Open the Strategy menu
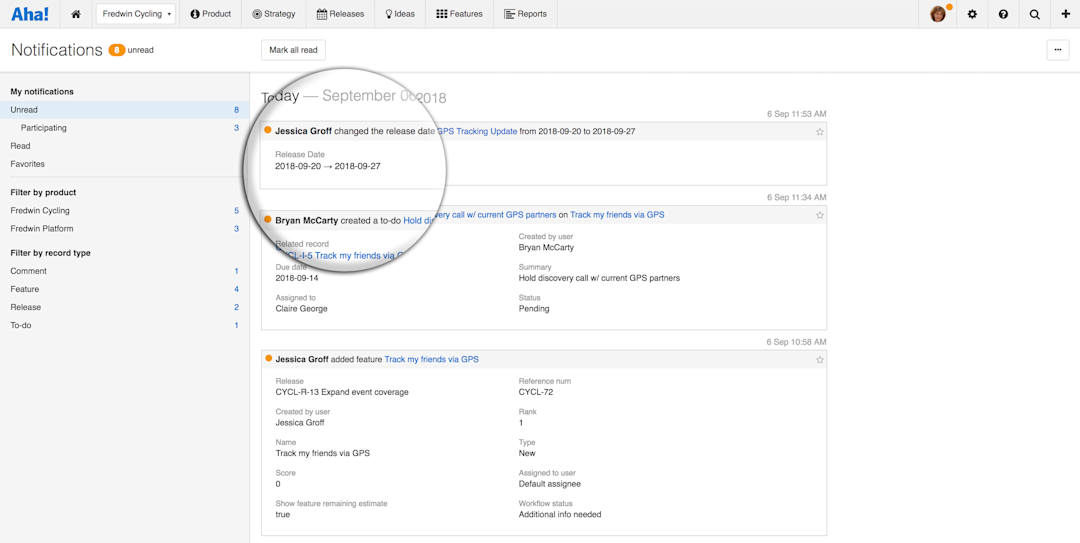This screenshot has height=543, width=1080. (x=273, y=14)
